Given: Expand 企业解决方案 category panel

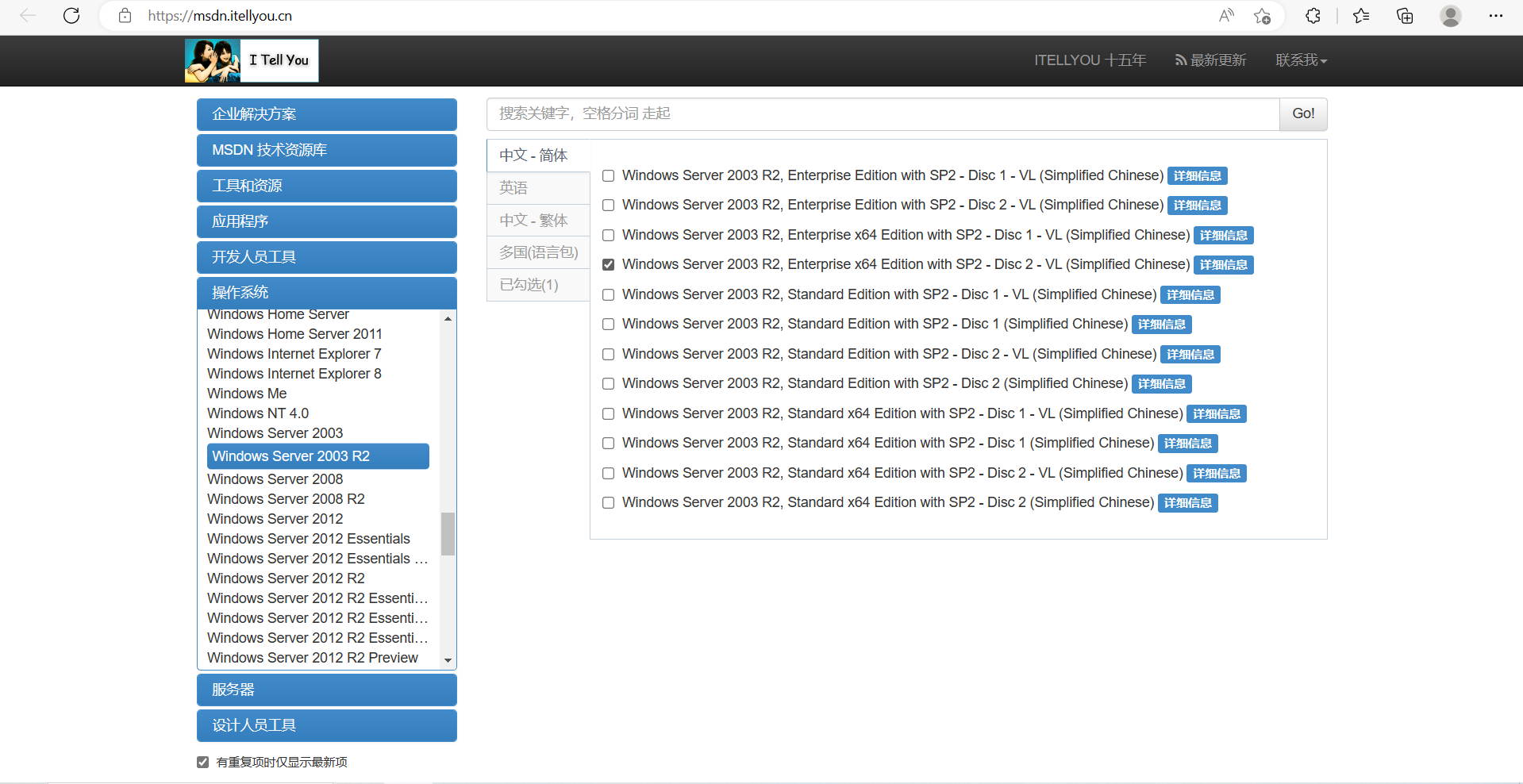Looking at the screenshot, I should tap(327, 114).
